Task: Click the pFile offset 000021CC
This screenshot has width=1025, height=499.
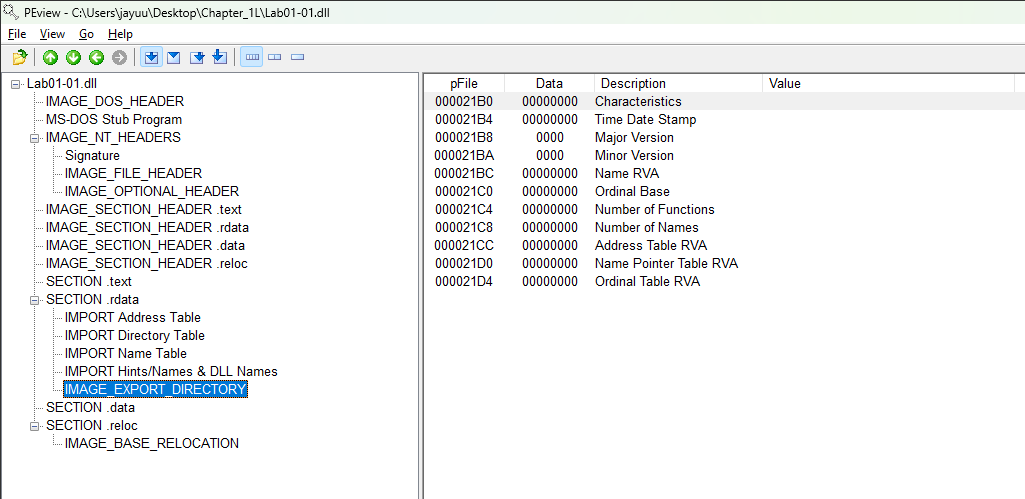Action: click(x=463, y=245)
